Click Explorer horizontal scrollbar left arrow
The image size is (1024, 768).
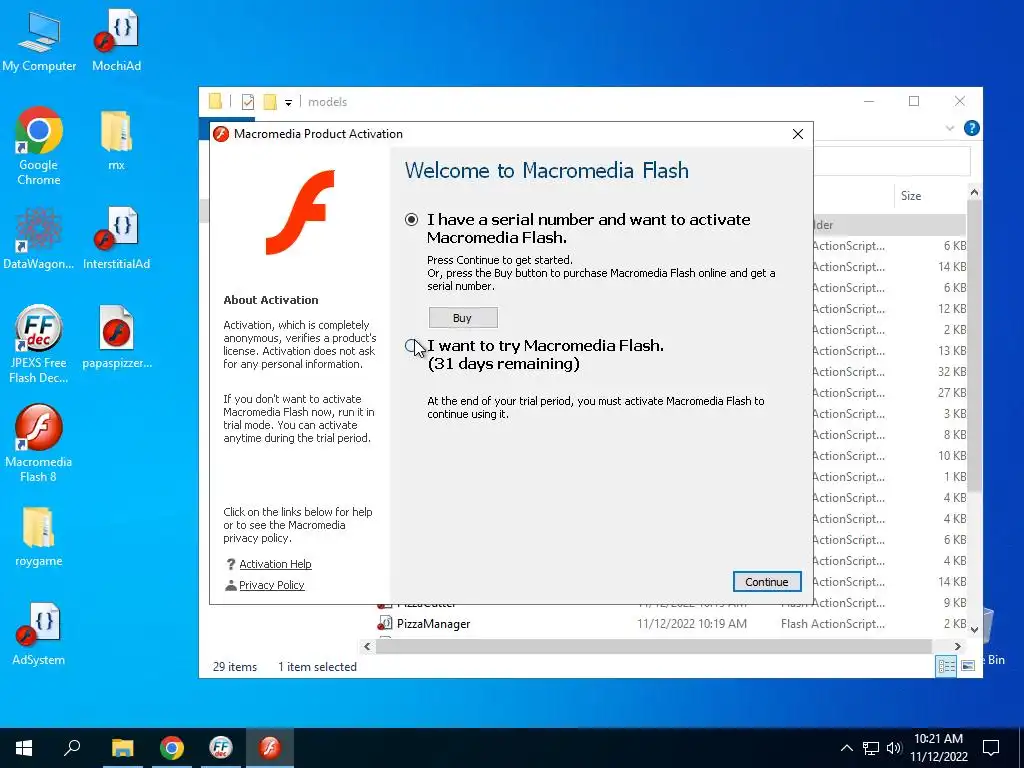pyautogui.click(x=367, y=647)
